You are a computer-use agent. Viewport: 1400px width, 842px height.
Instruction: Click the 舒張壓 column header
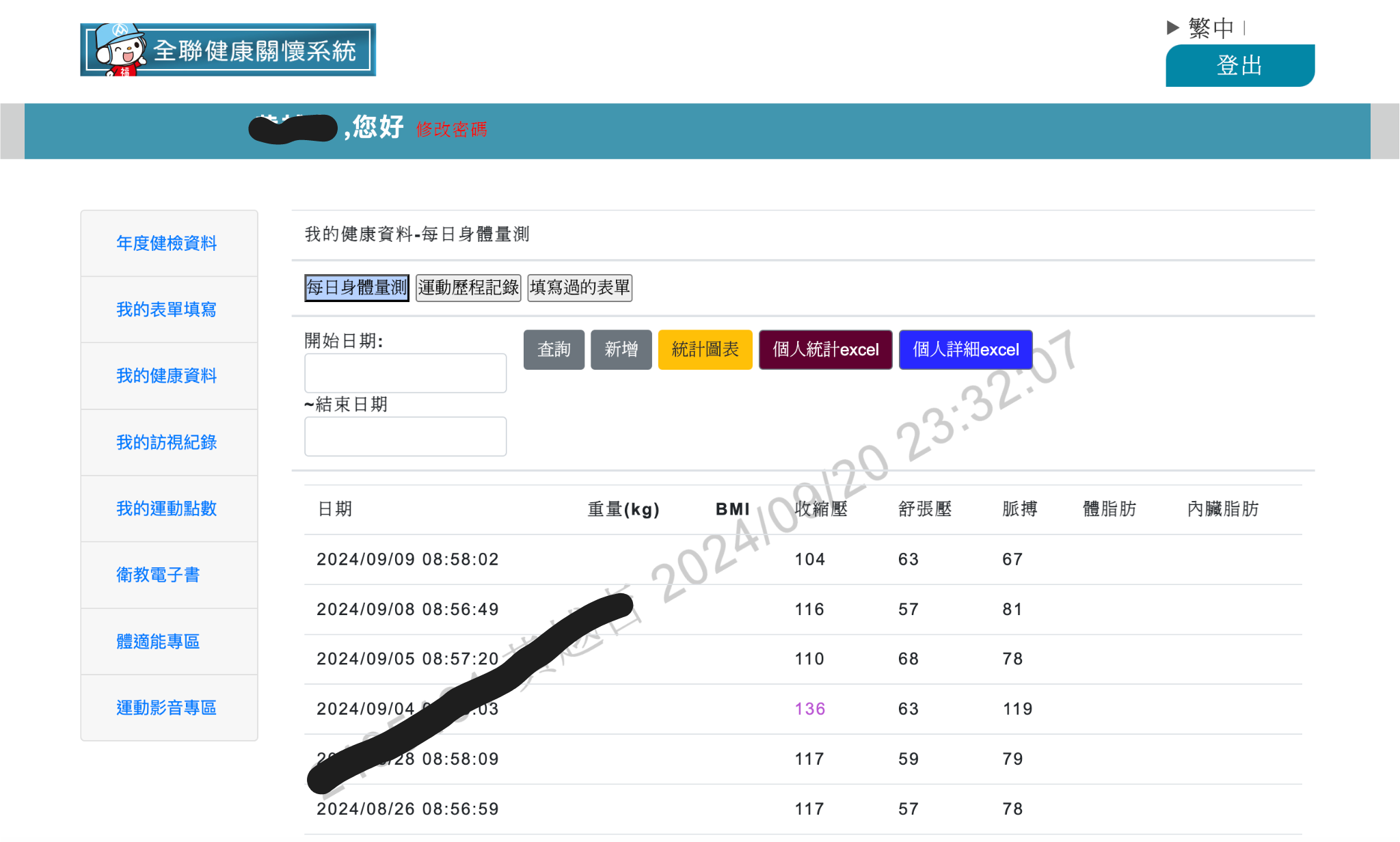click(925, 509)
